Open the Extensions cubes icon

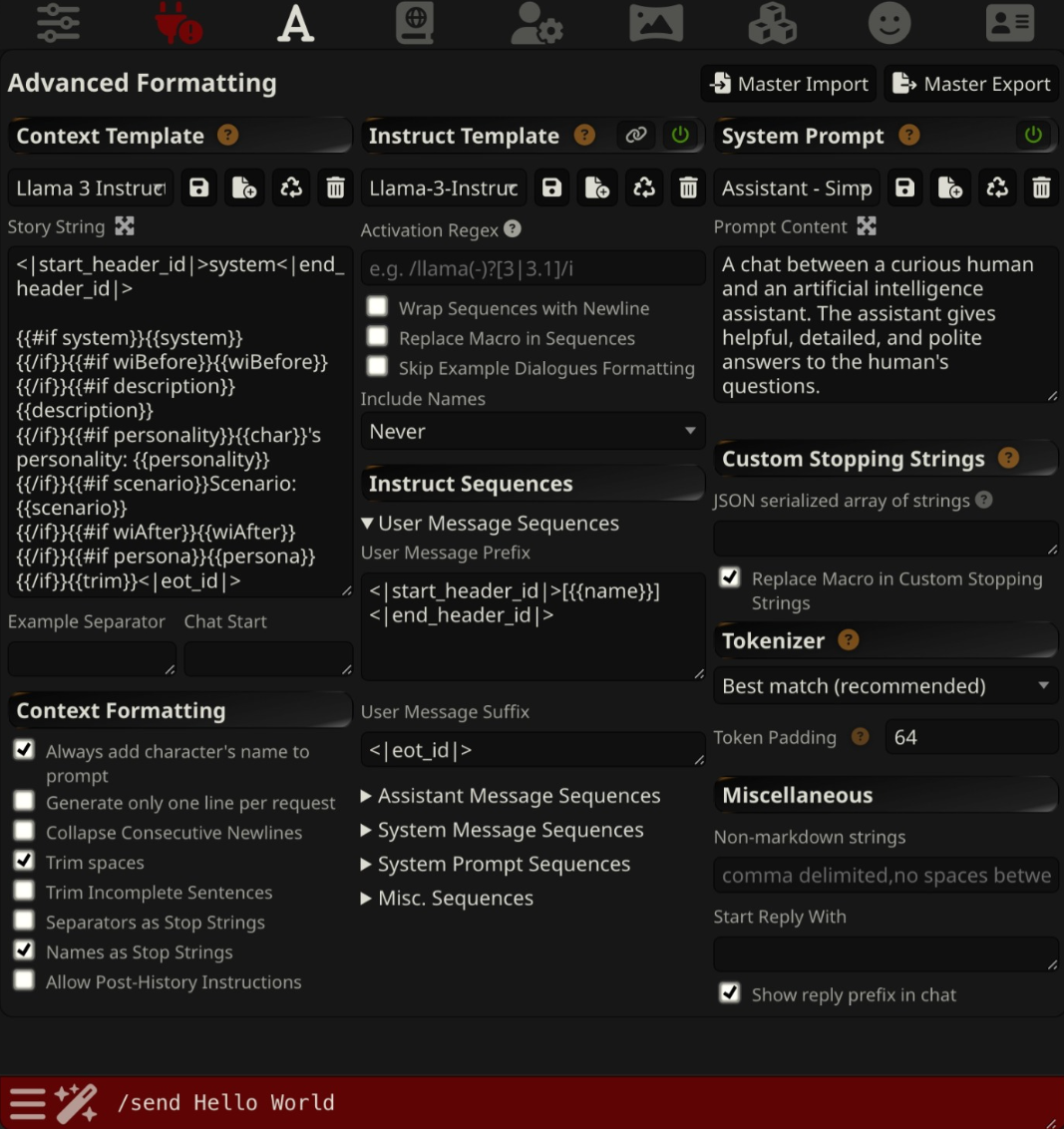click(772, 23)
